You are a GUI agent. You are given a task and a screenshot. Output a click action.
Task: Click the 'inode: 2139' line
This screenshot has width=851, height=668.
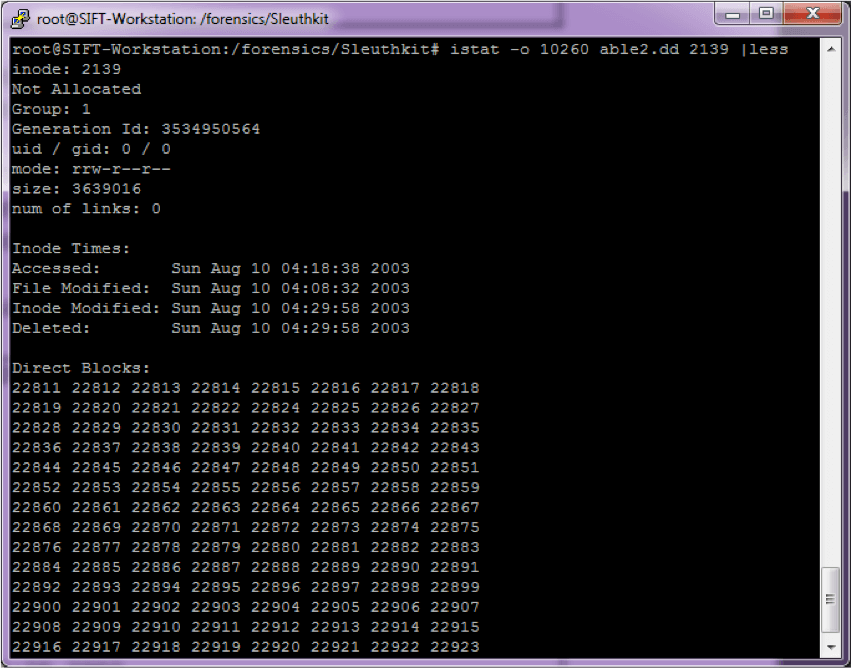click(66, 69)
